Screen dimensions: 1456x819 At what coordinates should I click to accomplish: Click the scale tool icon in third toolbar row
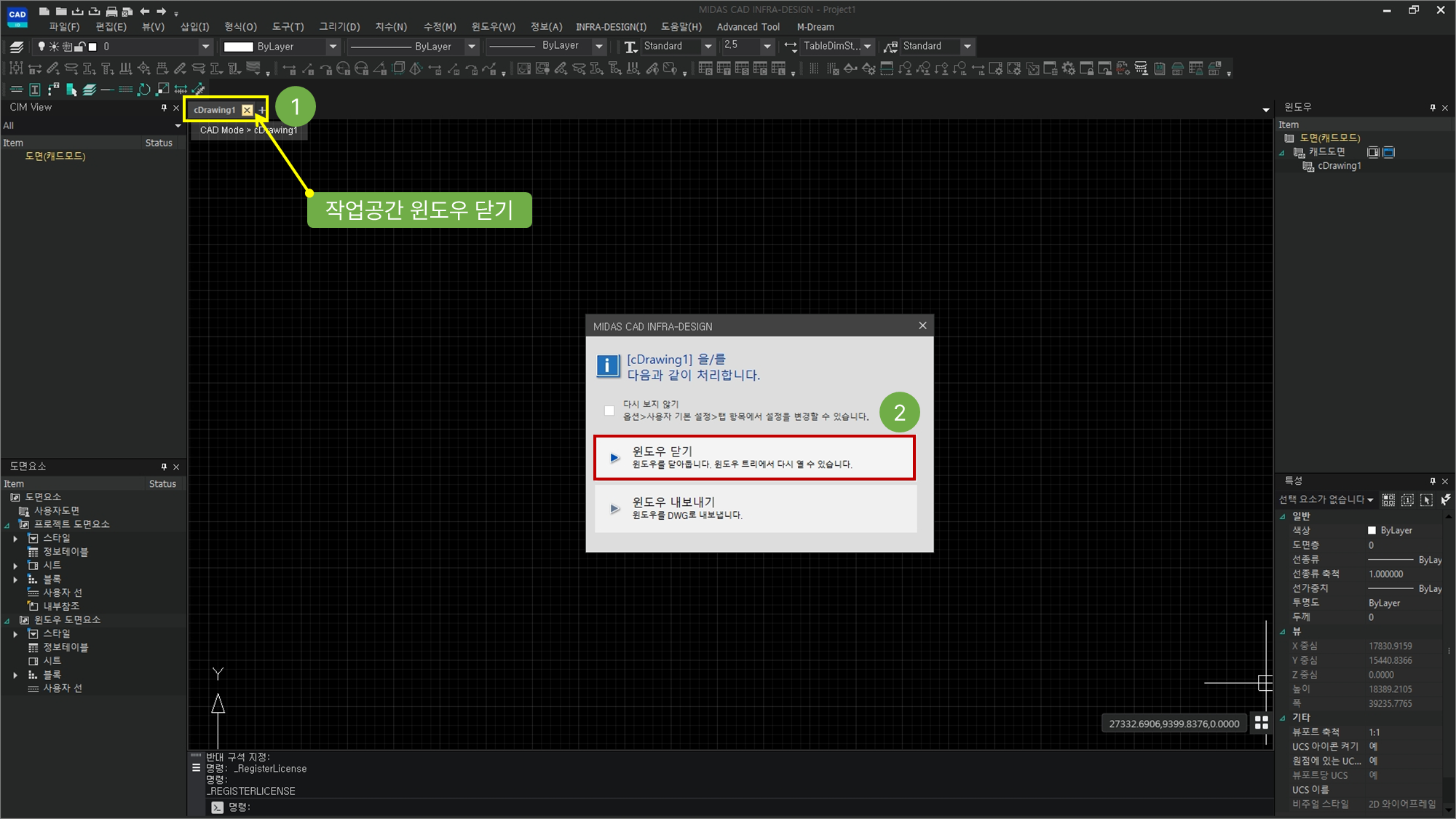162,90
